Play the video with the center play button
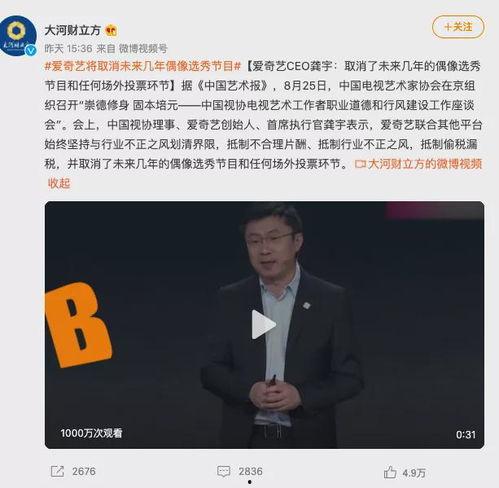 [263, 324]
